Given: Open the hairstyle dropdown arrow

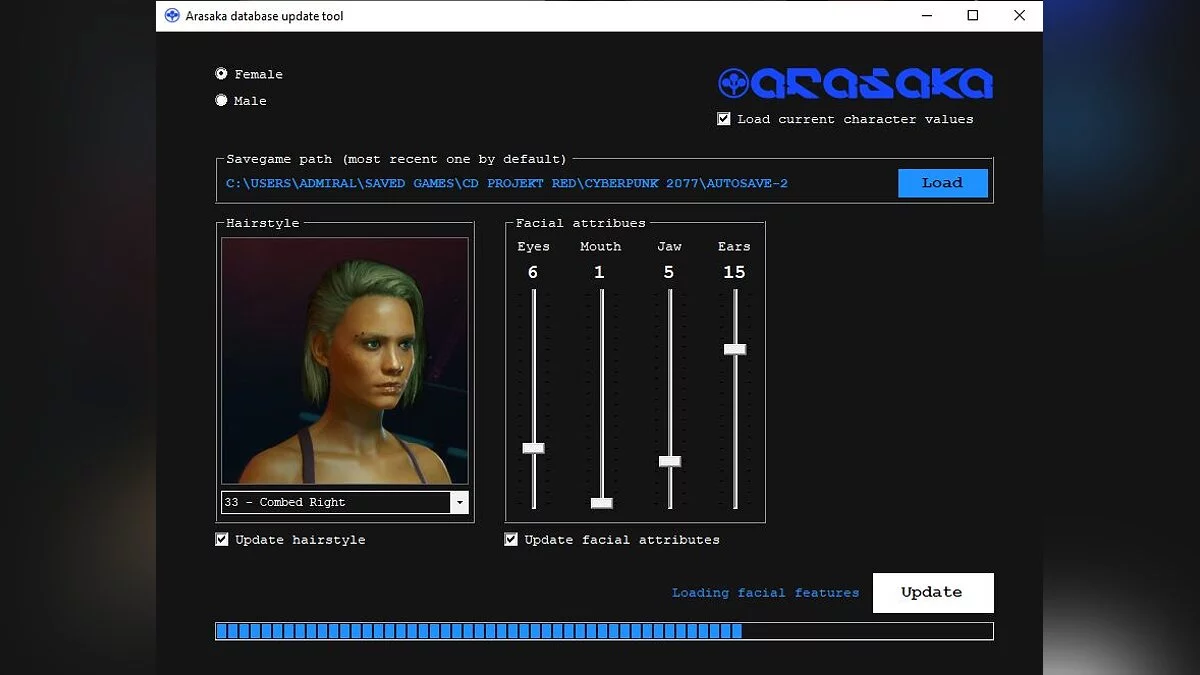Looking at the screenshot, I should pyautogui.click(x=459, y=502).
